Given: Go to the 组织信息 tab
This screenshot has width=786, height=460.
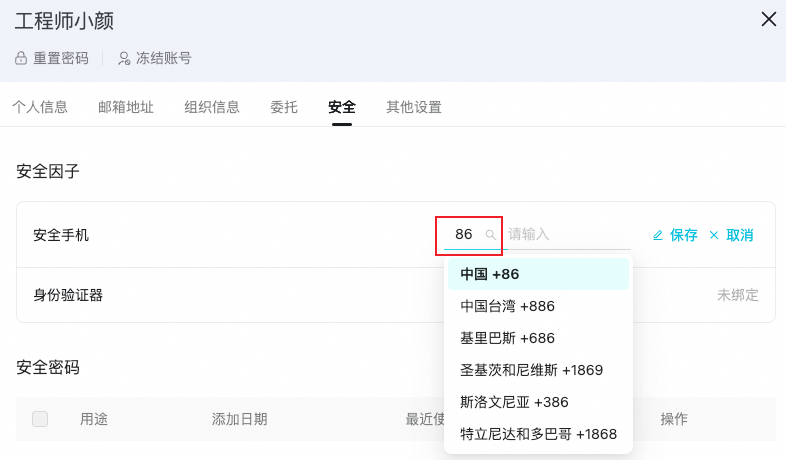Looking at the screenshot, I should (x=212, y=107).
